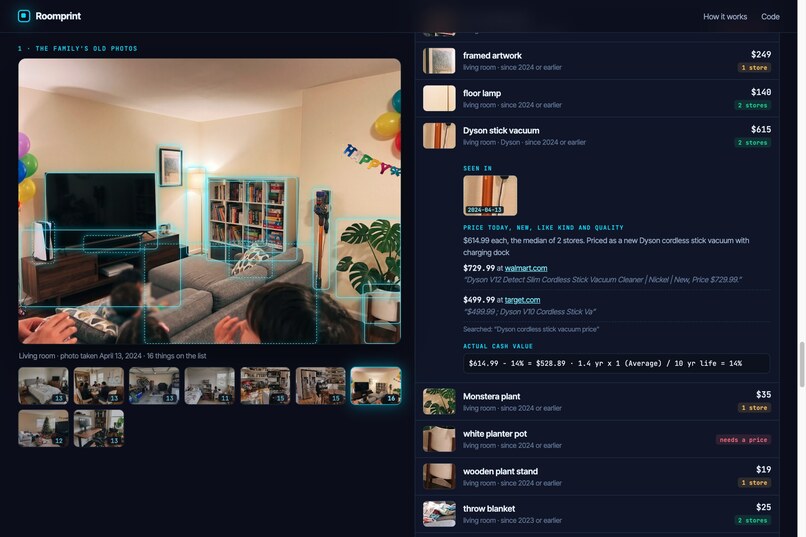Open the Code link in the header
The width and height of the screenshot is (806, 537).
tap(770, 16)
